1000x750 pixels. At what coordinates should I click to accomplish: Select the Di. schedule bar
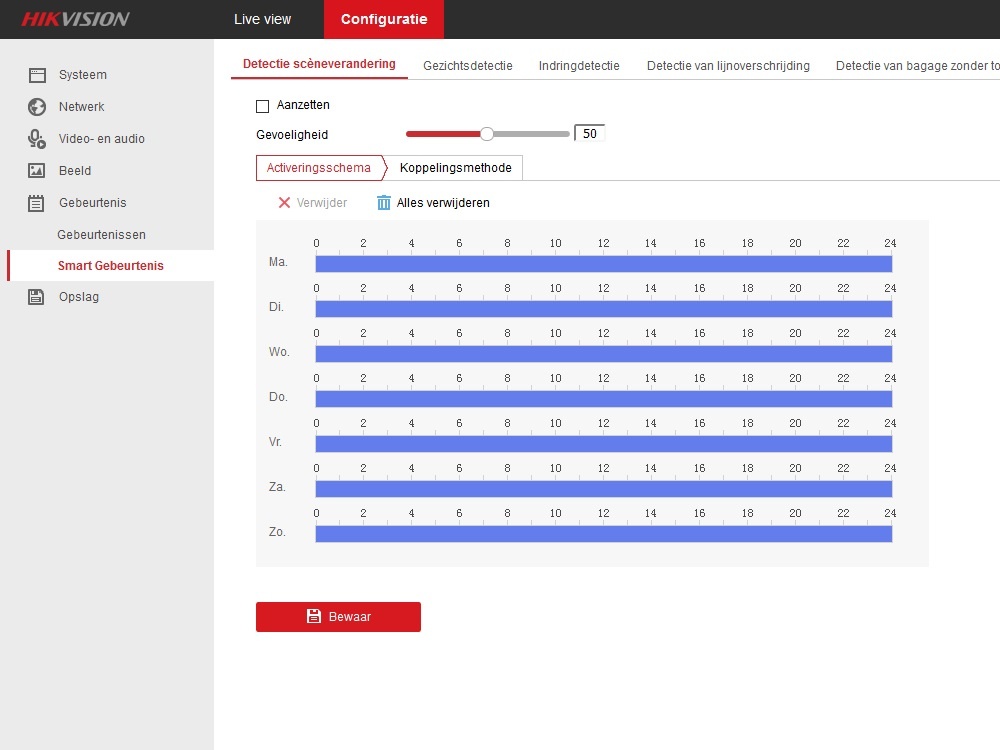603,309
